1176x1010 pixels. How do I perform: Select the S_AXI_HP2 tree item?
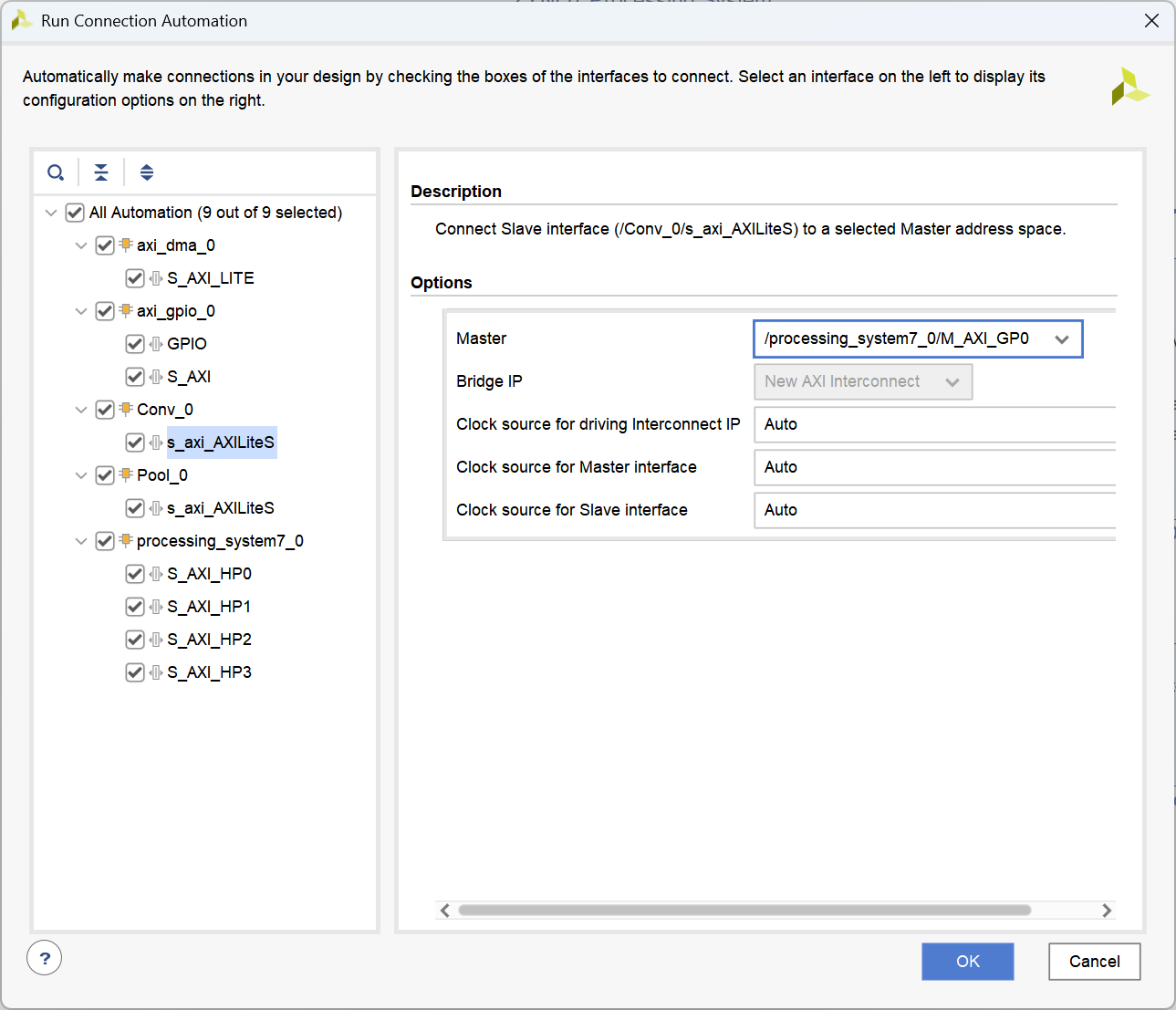[209, 640]
